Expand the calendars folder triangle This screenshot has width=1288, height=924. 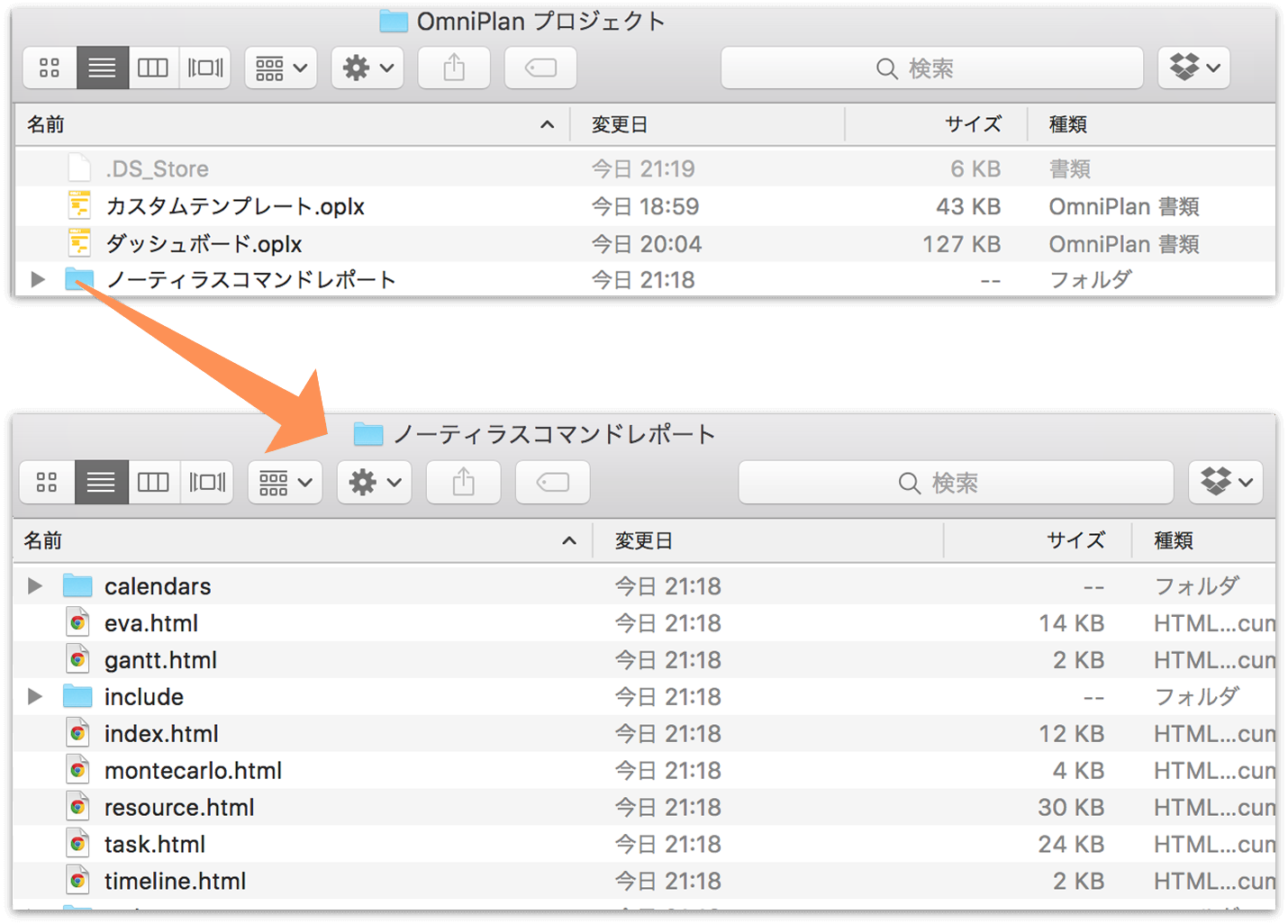tap(35, 586)
